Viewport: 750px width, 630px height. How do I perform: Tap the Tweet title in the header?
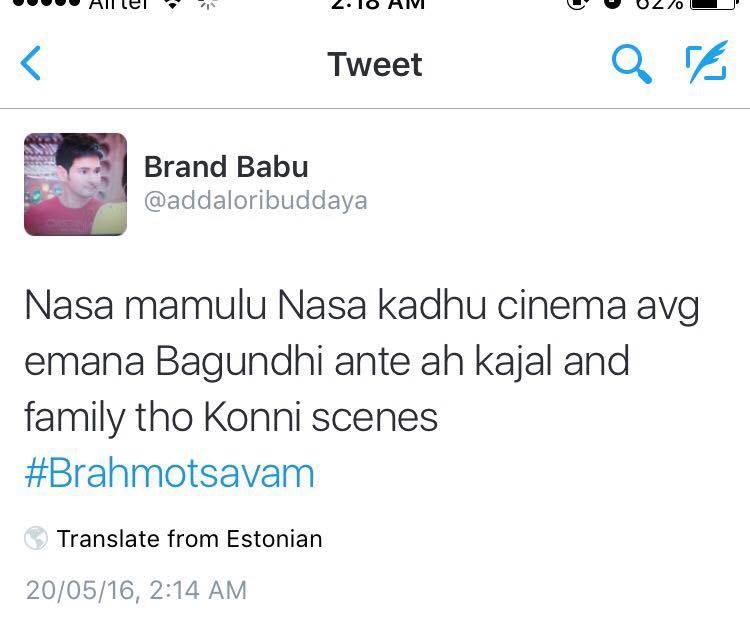point(375,64)
